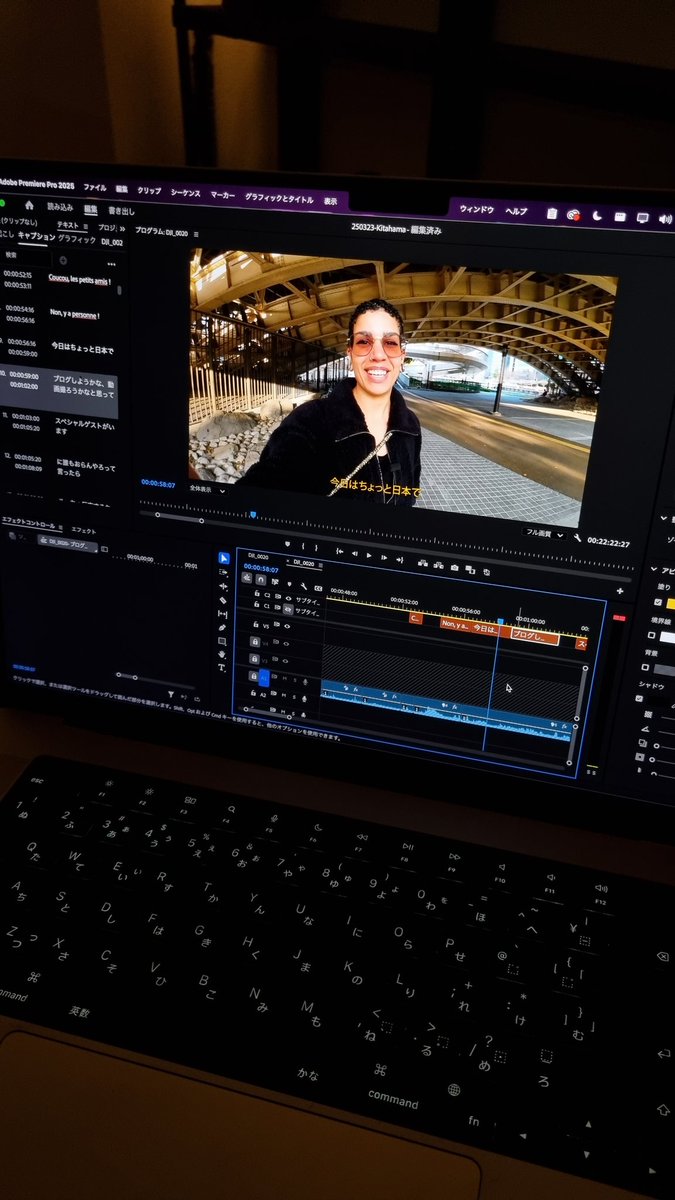Select the Slip tool in tools panel
This screenshot has width=675, height=1200.
coord(223,613)
